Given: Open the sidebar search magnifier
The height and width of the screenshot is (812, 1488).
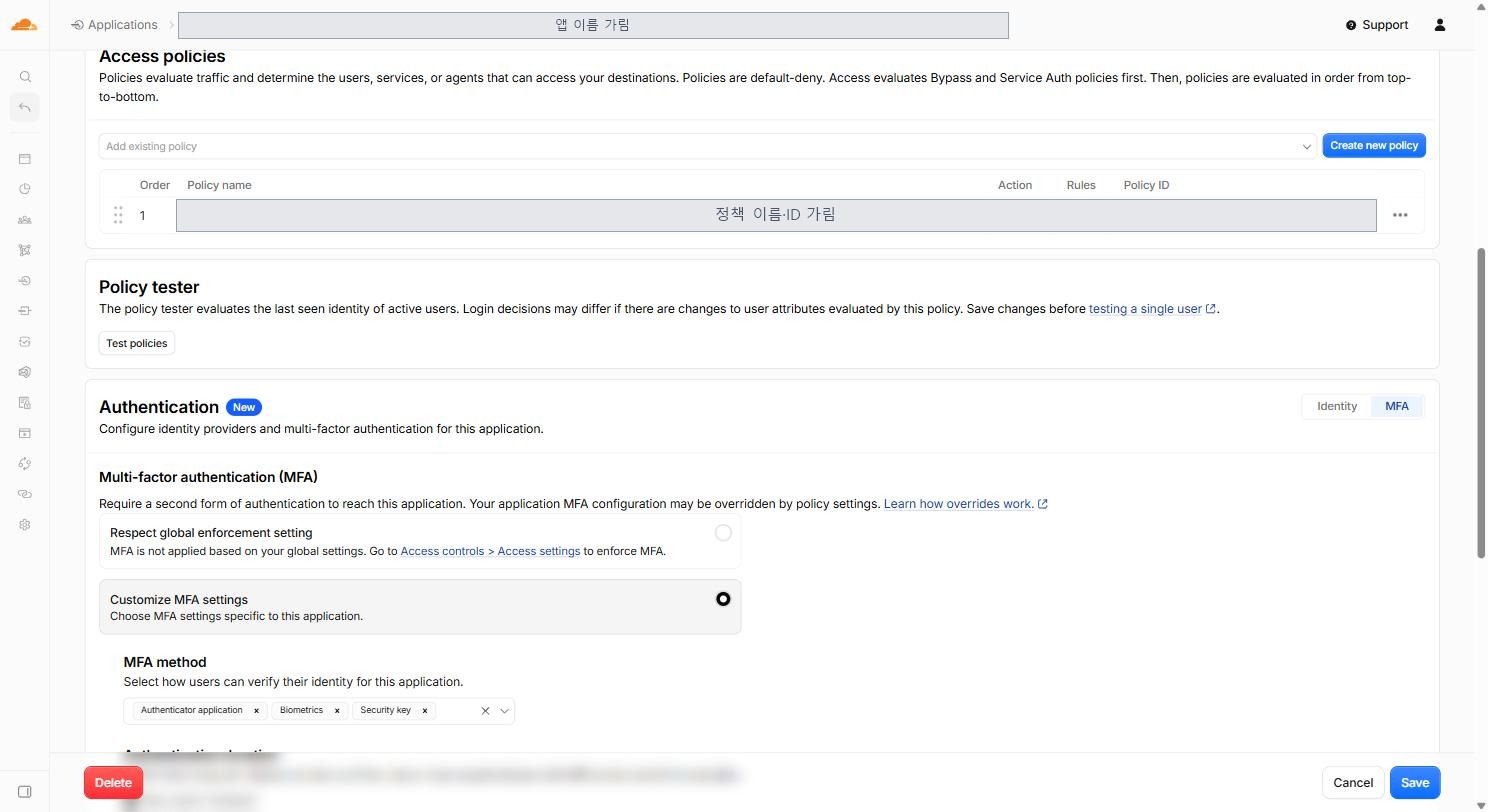Looking at the screenshot, I should pyautogui.click(x=25, y=77).
